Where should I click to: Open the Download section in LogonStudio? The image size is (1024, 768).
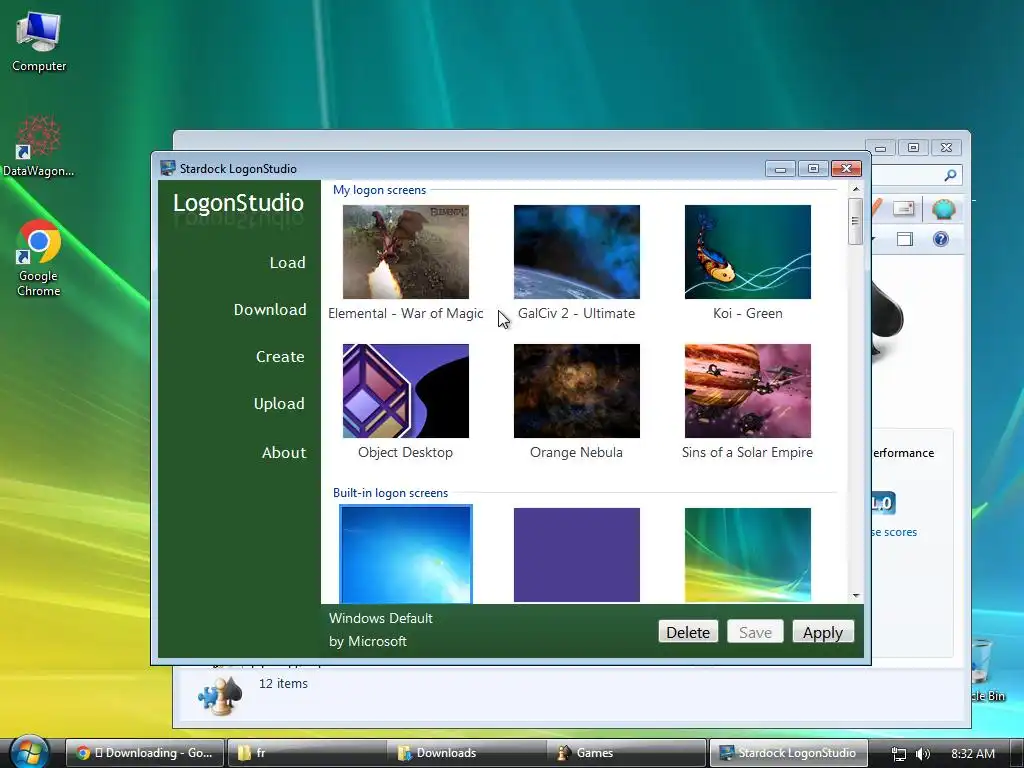point(270,310)
